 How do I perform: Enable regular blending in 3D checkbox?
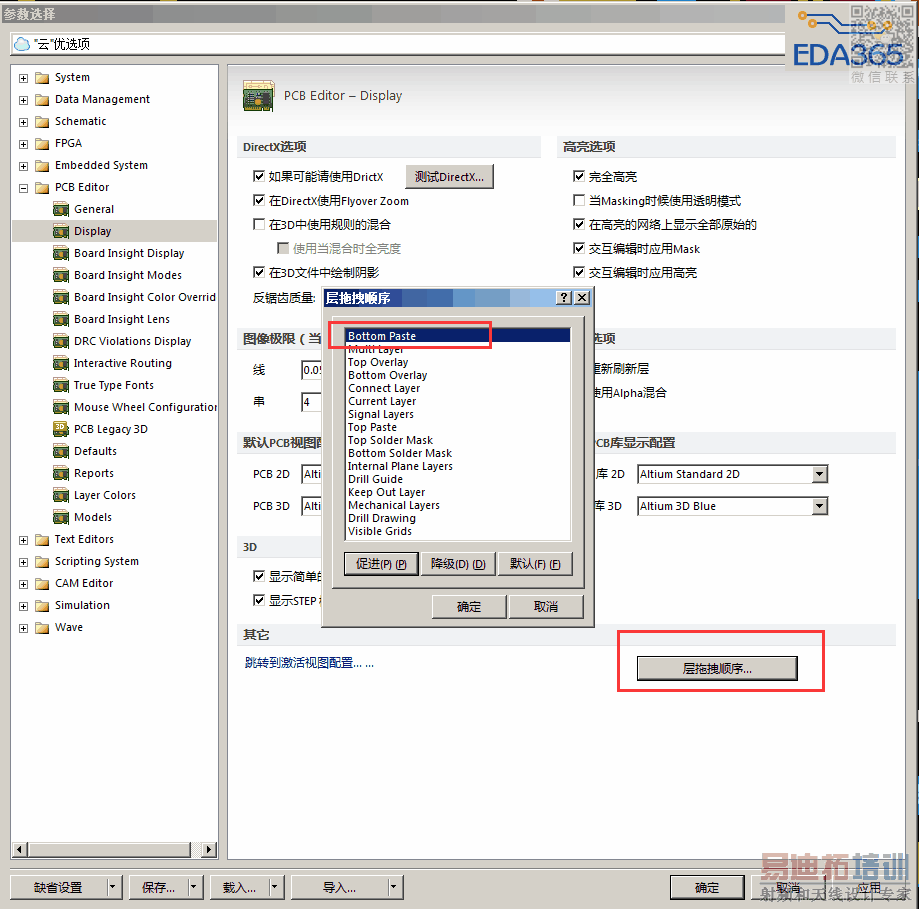(x=258, y=224)
